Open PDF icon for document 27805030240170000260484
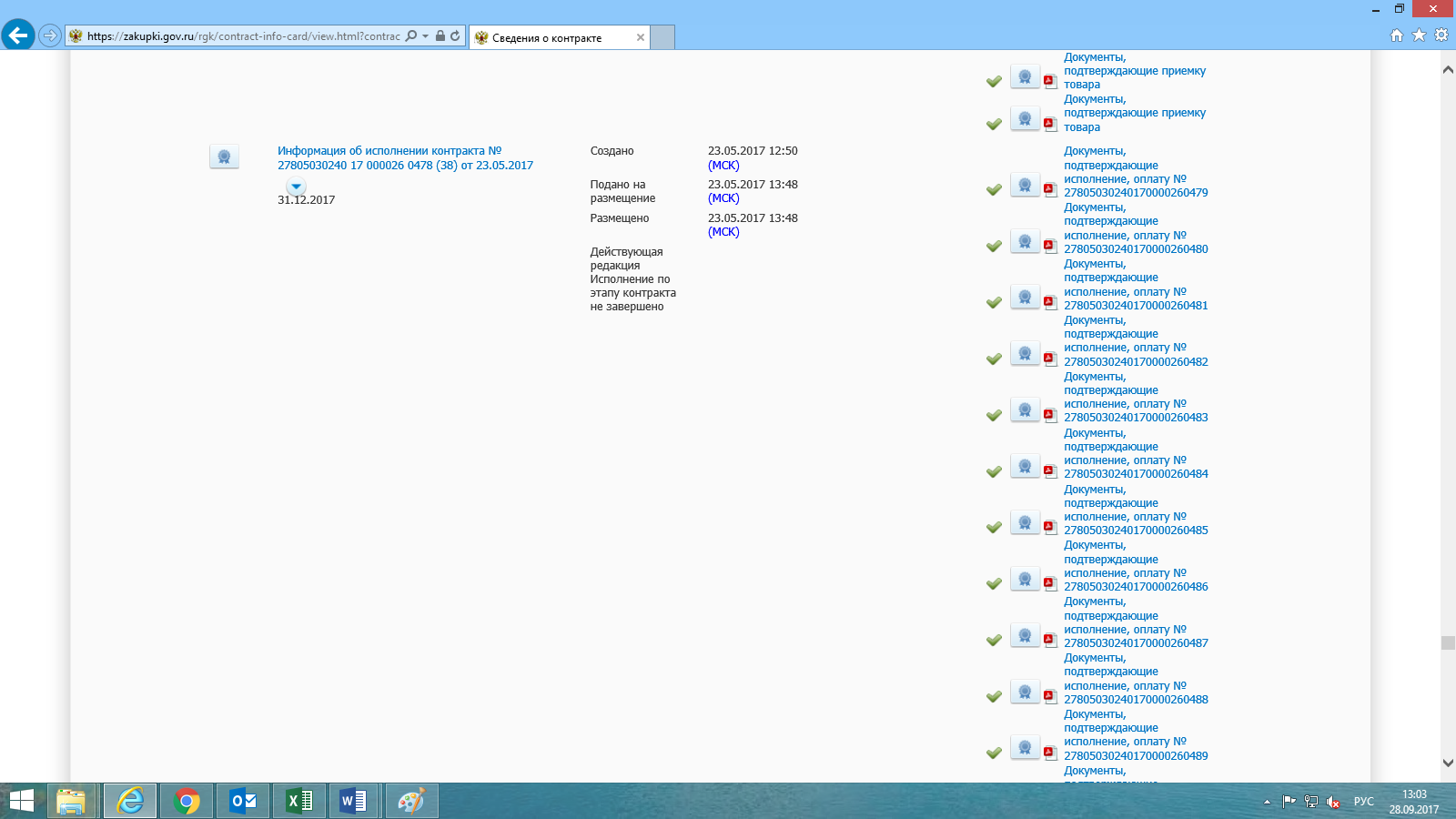Viewport: 1456px width, 819px height. point(1050,470)
